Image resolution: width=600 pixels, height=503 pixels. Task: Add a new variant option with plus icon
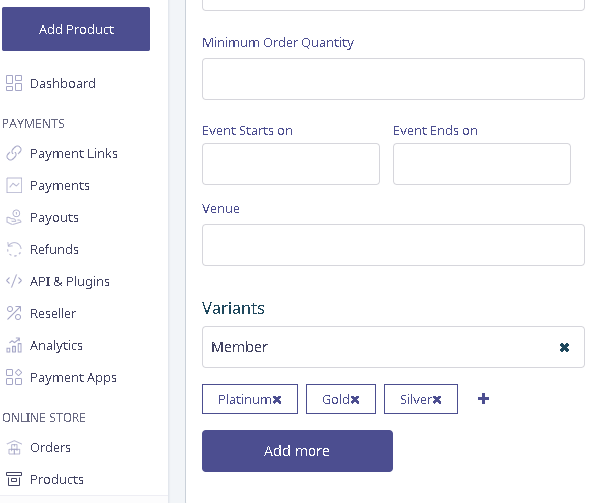point(483,399)
